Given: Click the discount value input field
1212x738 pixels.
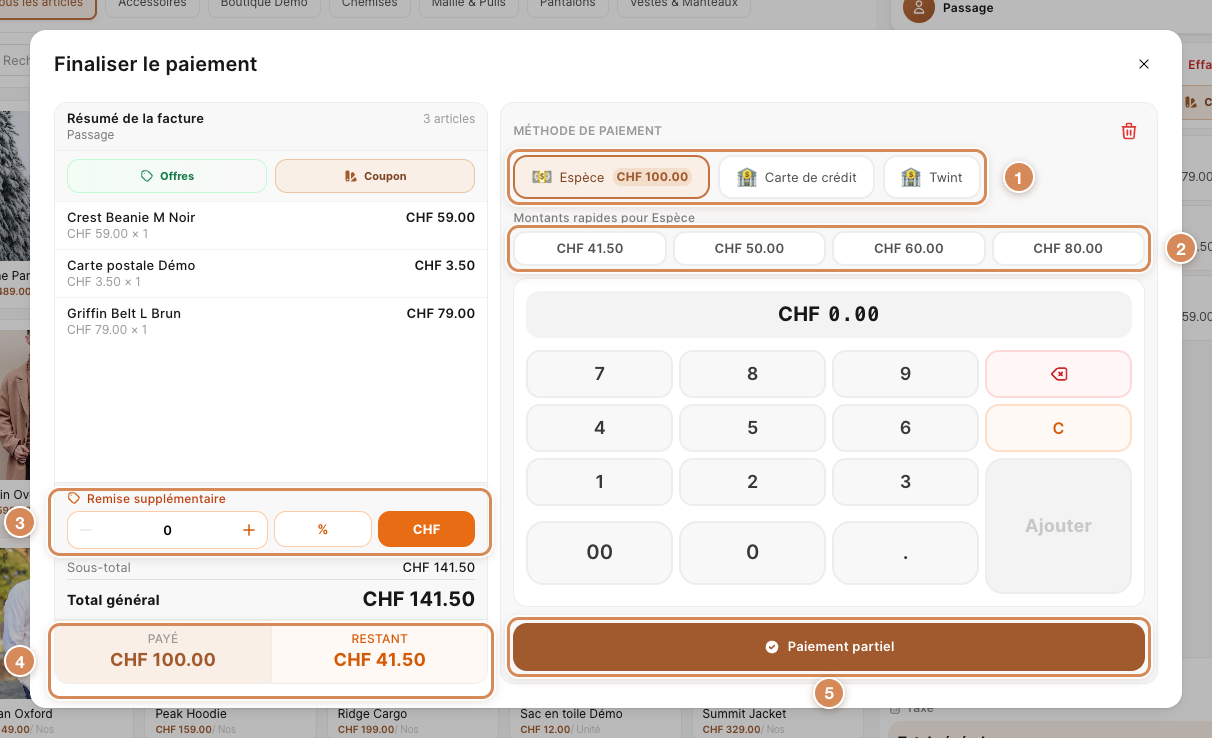Looking at the screenshot, I should [x=167, y=530].
